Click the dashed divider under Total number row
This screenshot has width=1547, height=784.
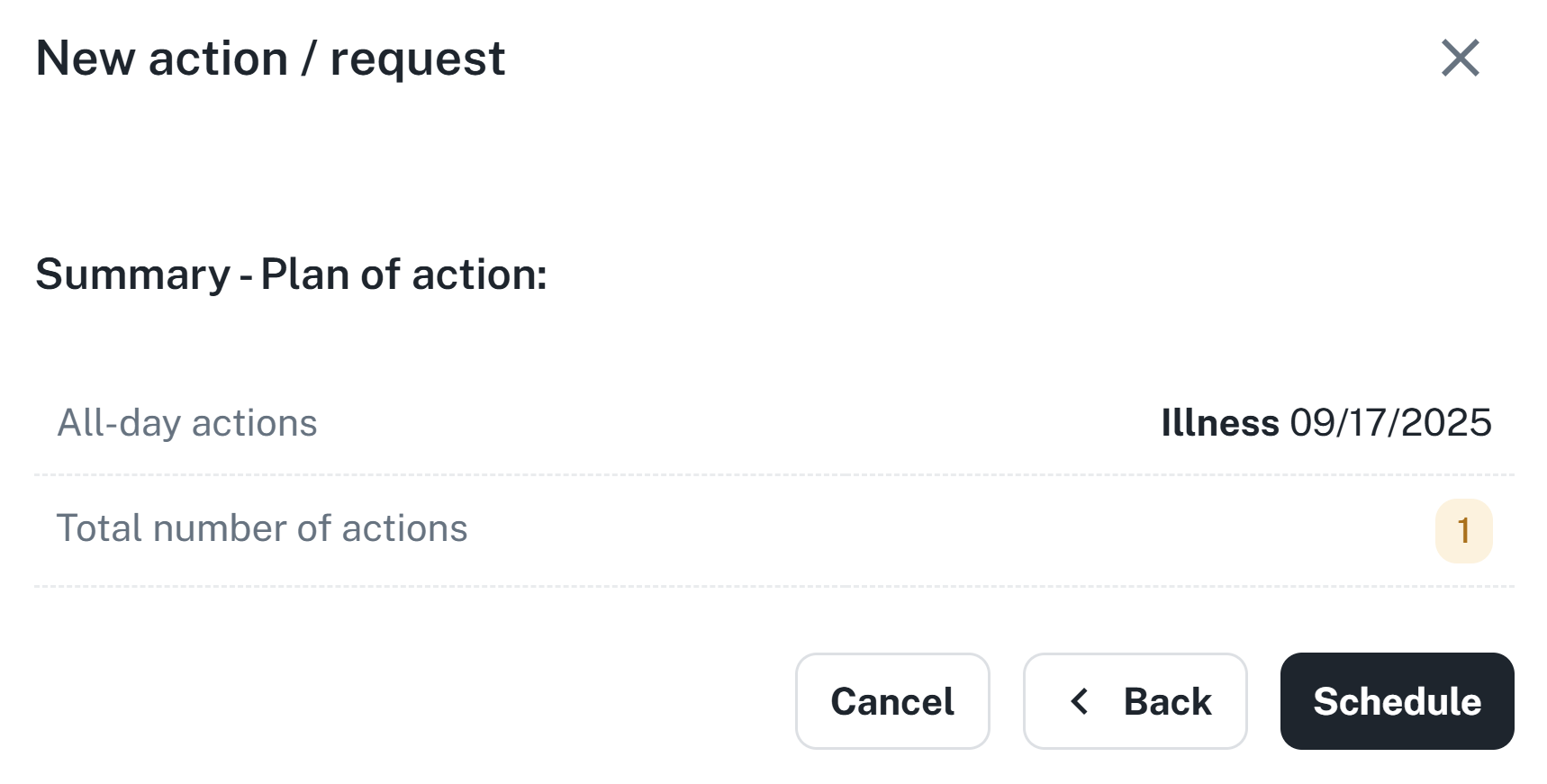click(x=774, y=586)
